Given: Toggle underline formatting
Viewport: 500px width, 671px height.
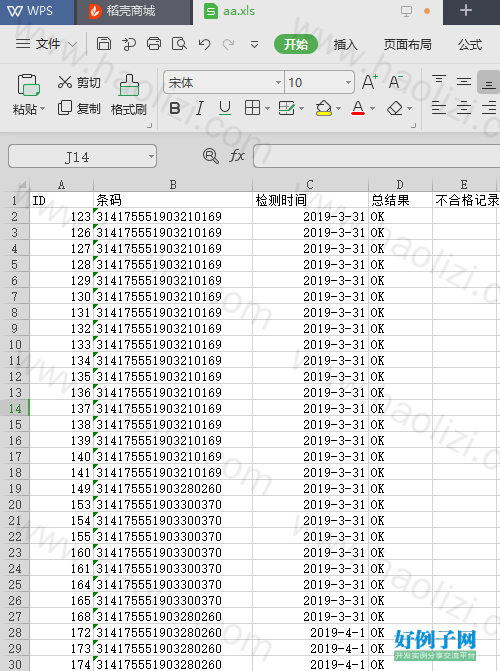Looking at the screenshot, I should 225,108.
